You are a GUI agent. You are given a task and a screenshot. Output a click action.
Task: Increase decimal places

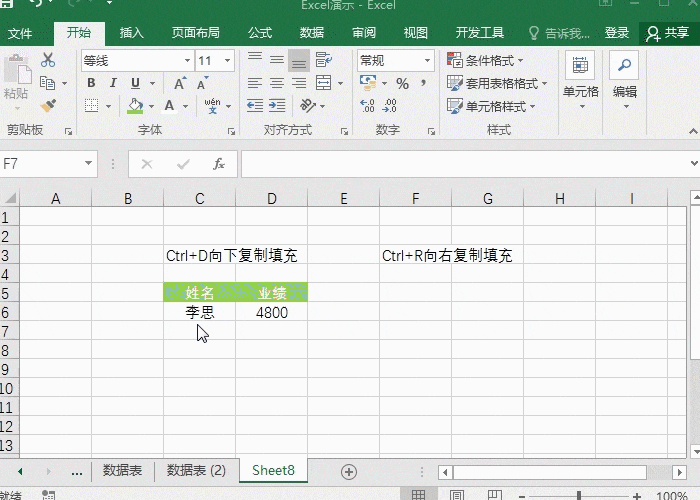pos(367,106)
